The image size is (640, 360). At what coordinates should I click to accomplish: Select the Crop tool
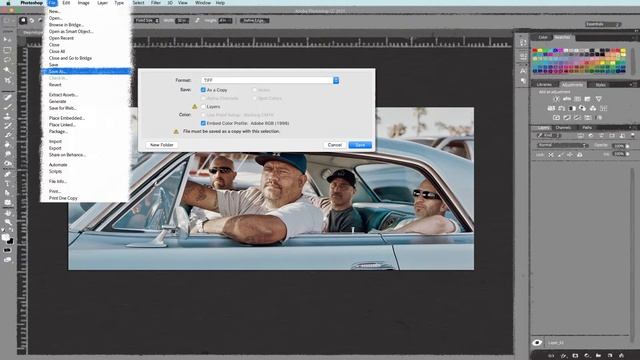7,80
